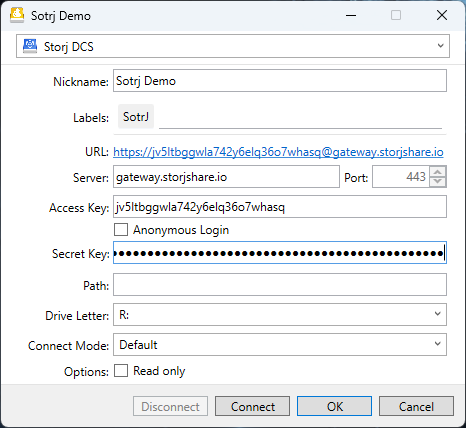Open the gateway.storjshare.io URL link
This screenshot has height=428, width=466.
(278, 152)
